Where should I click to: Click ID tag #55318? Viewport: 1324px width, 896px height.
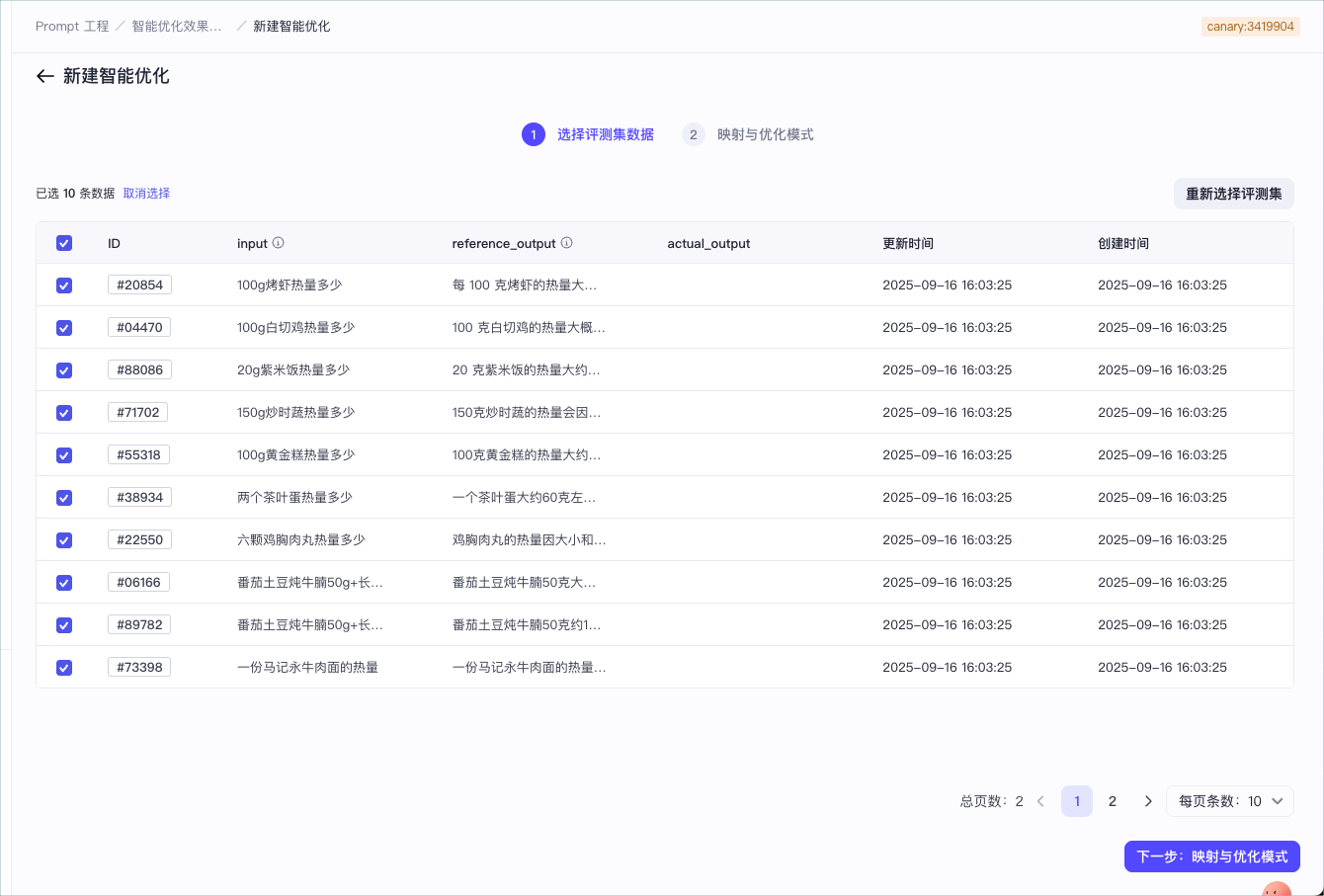pyautogui.click(x=138, y=454)
